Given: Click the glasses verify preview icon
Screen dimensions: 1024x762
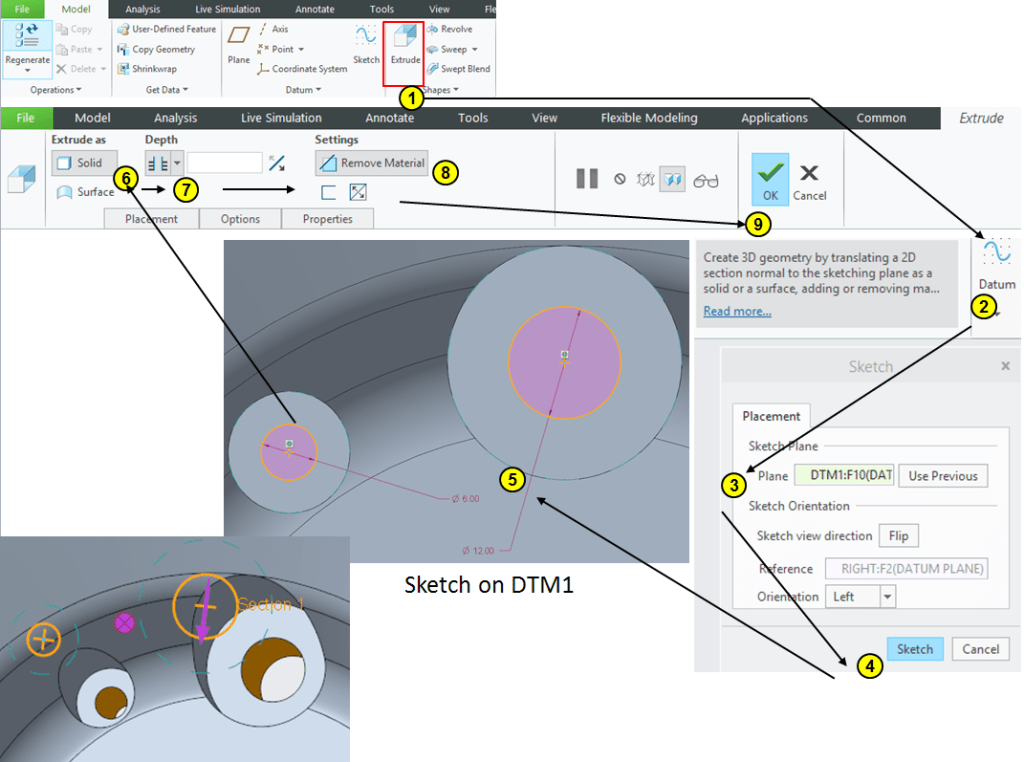Looking at the screenshot, I should (706, 180).
